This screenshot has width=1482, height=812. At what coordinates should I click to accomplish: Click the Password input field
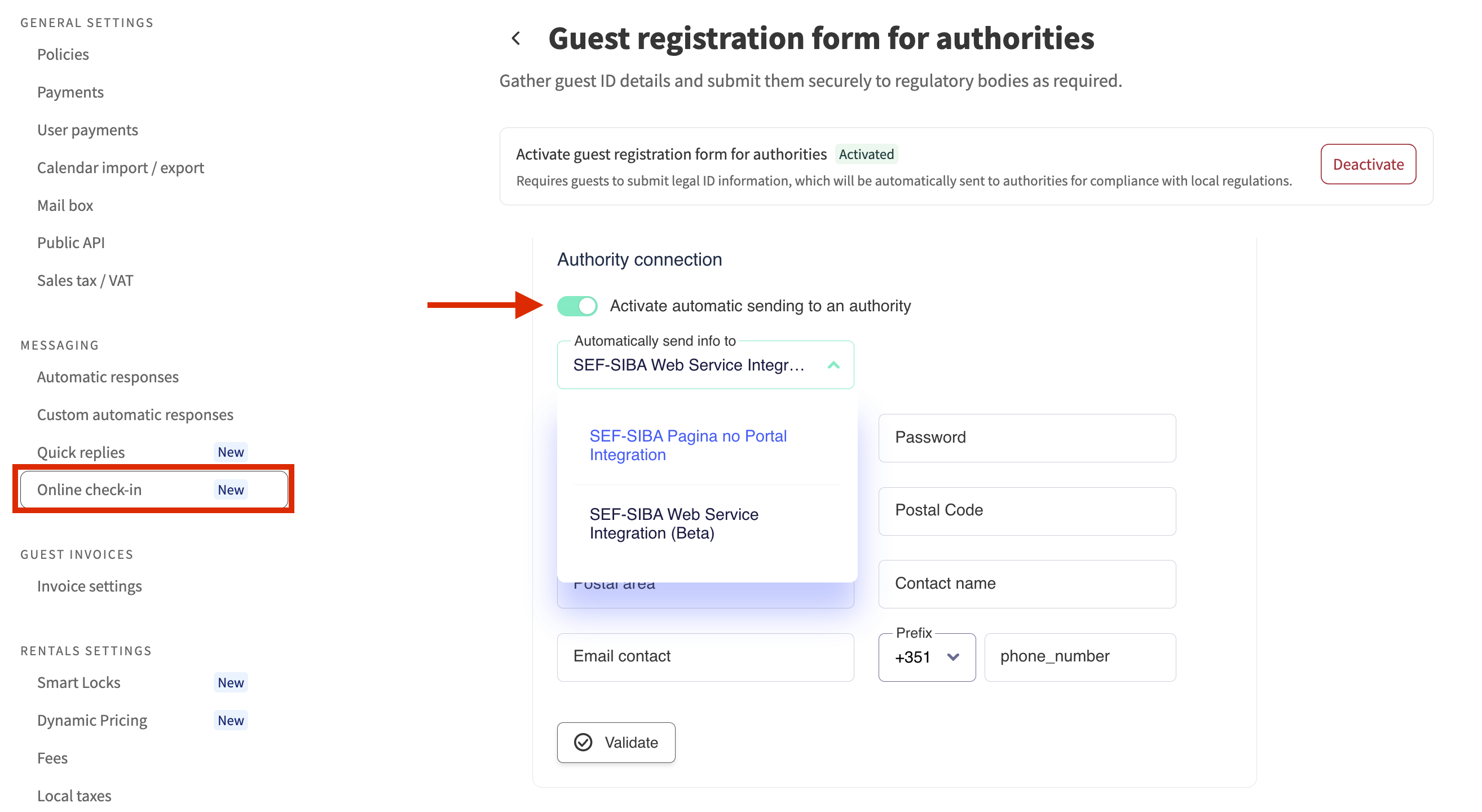click(x=1026, y=438)
